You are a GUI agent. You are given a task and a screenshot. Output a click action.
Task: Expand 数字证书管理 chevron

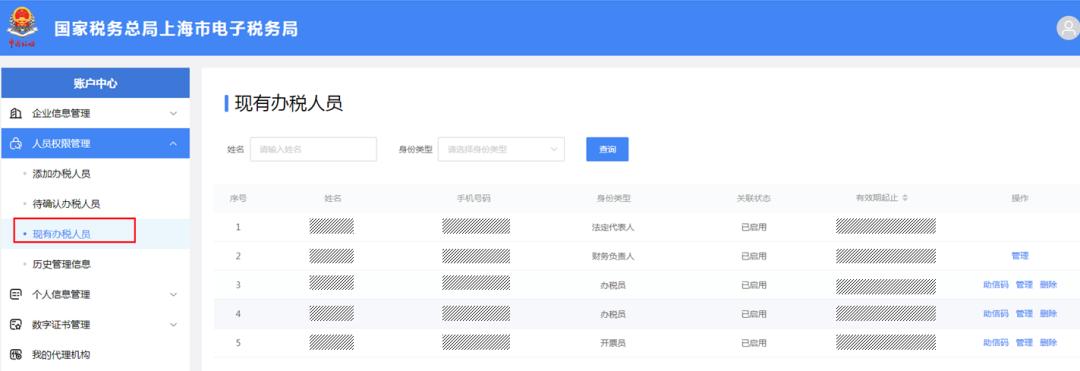tap(174, 325)
